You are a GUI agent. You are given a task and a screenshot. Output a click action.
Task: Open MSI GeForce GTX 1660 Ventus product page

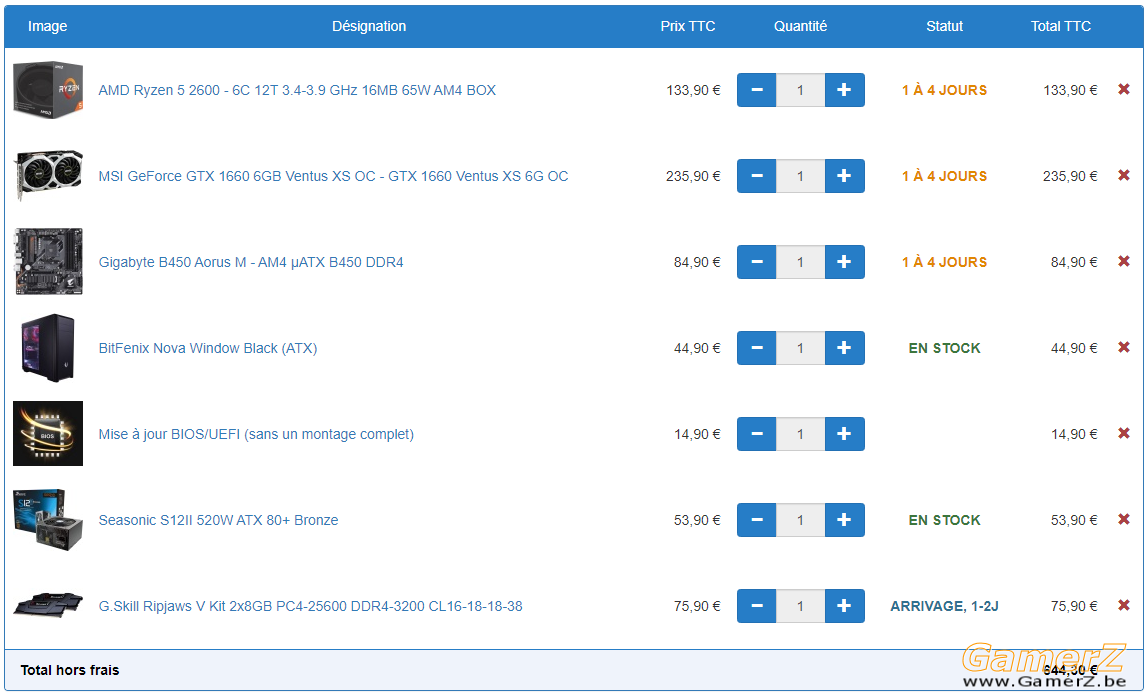334,176
